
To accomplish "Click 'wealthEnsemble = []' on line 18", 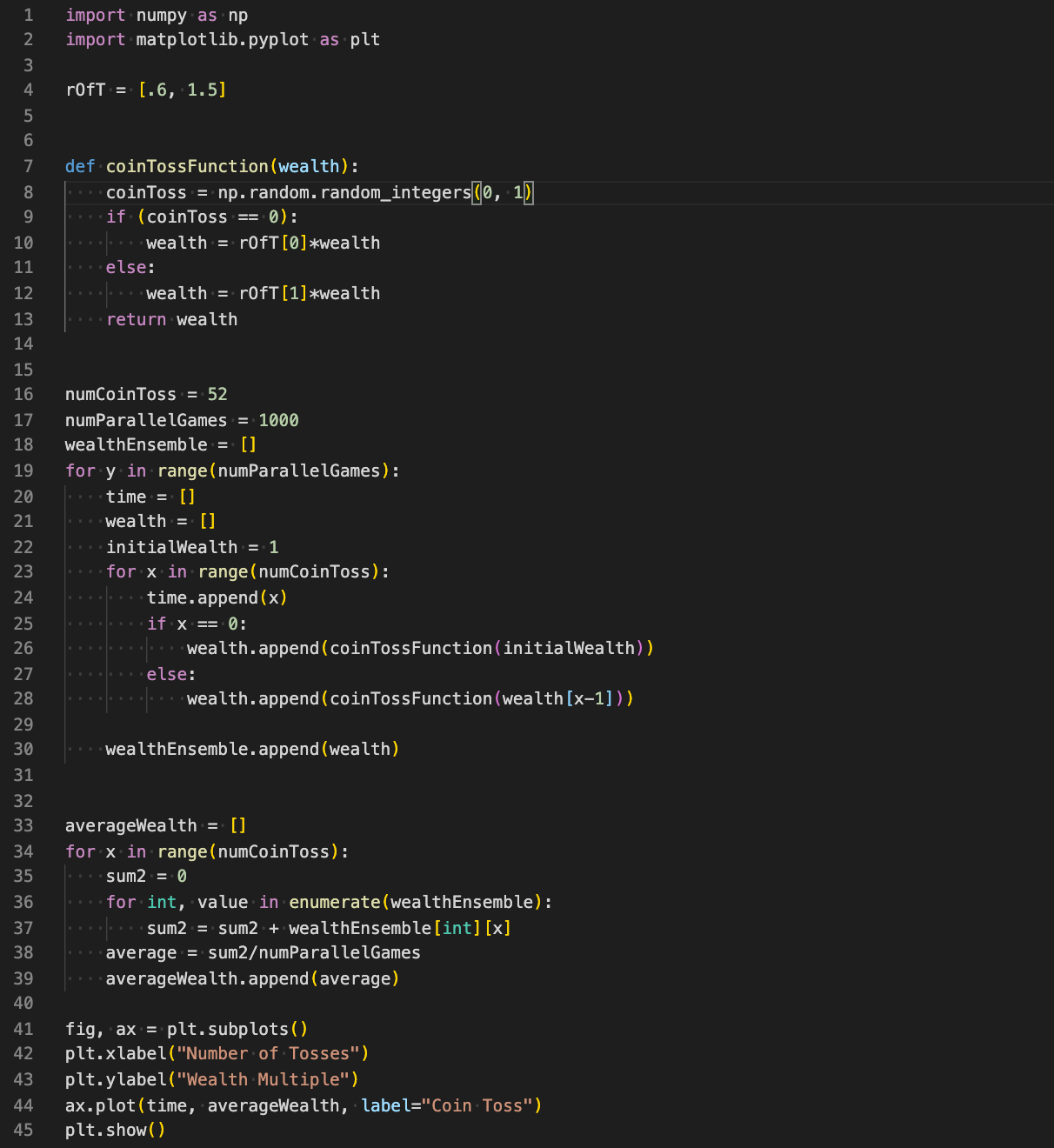I will tap(161, 444).
